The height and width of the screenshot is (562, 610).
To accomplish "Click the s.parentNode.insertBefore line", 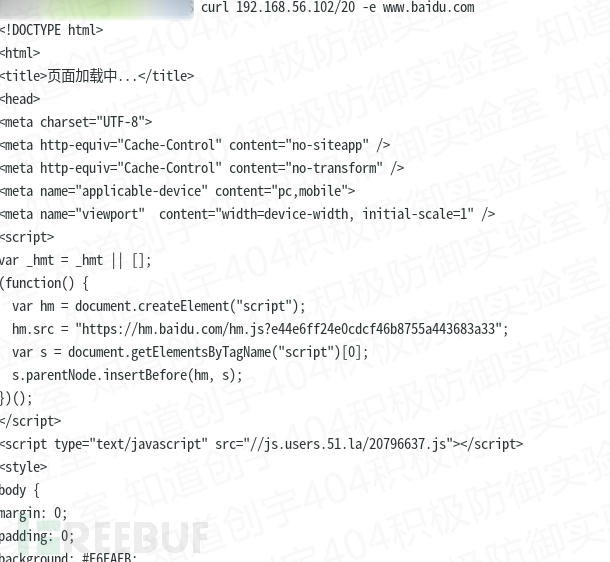I will point(127,375).
